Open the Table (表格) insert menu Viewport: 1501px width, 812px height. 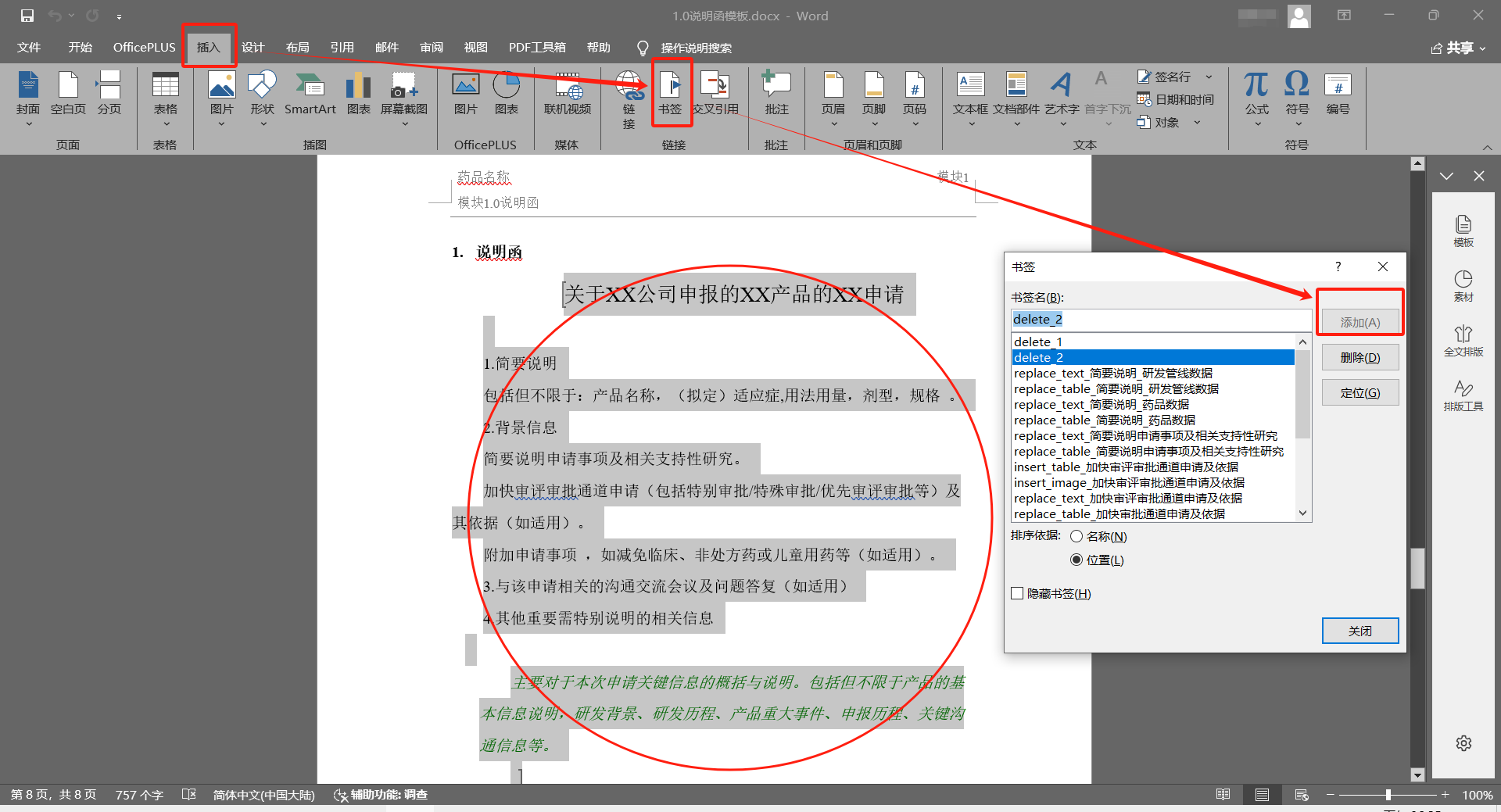pos(165,98)
